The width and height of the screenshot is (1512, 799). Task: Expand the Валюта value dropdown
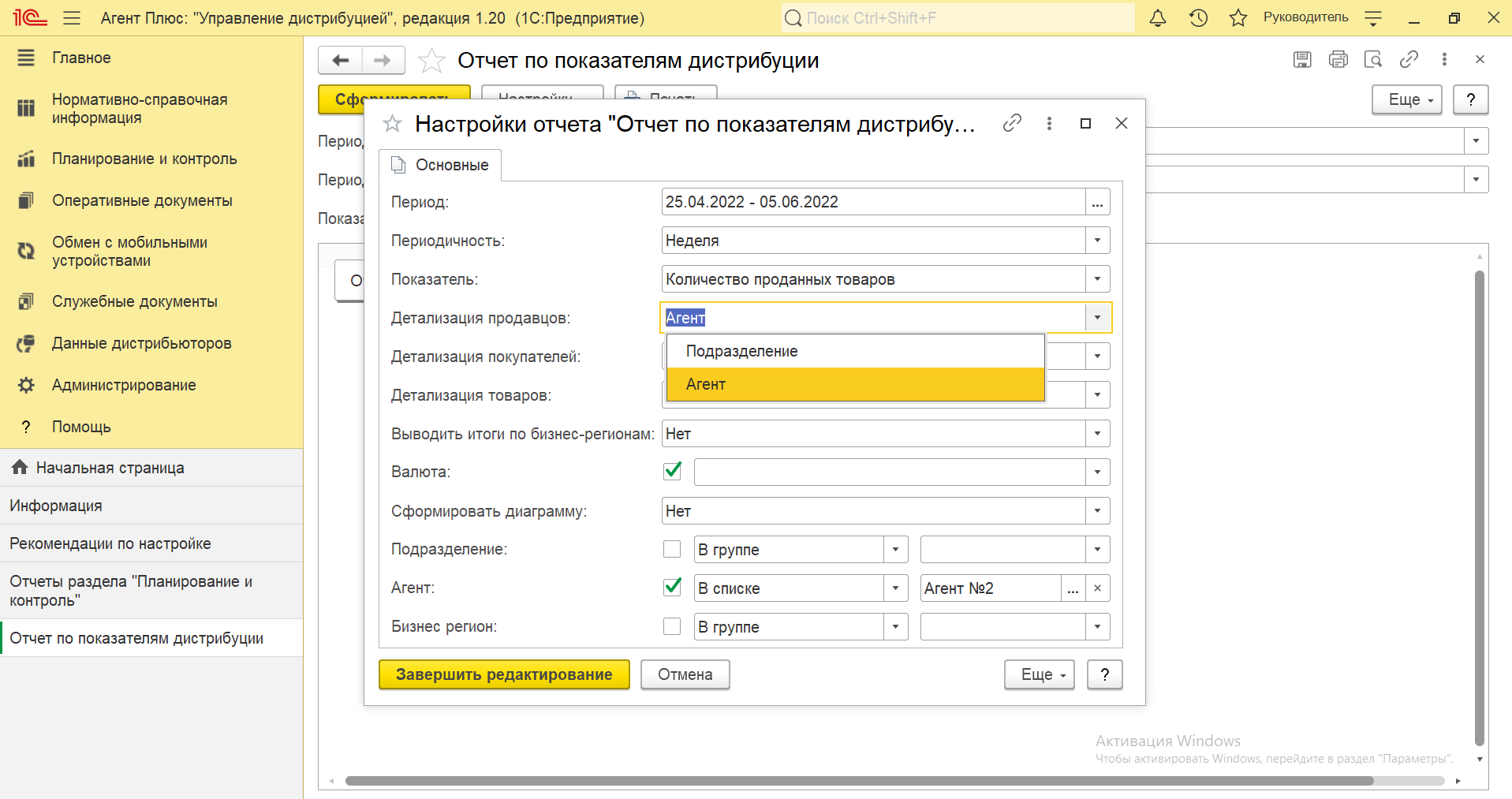[x=1097, y=472]
